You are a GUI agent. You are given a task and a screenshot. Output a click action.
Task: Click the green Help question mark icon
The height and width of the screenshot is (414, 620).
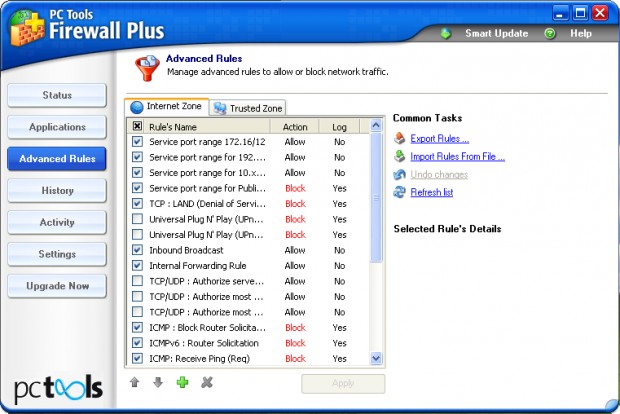pos(550,34)
